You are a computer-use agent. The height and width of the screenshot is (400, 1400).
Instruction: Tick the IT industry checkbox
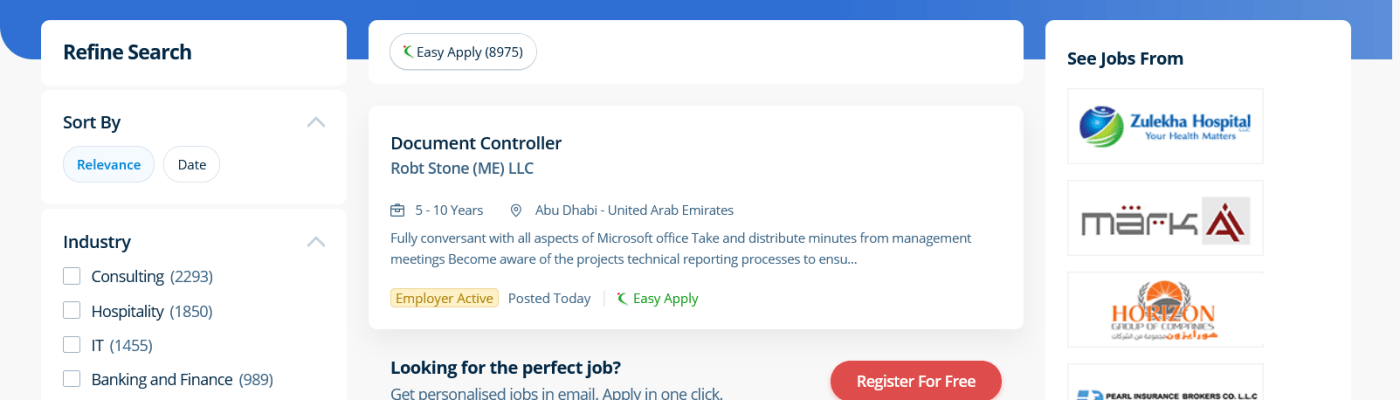tap(72, 345)
